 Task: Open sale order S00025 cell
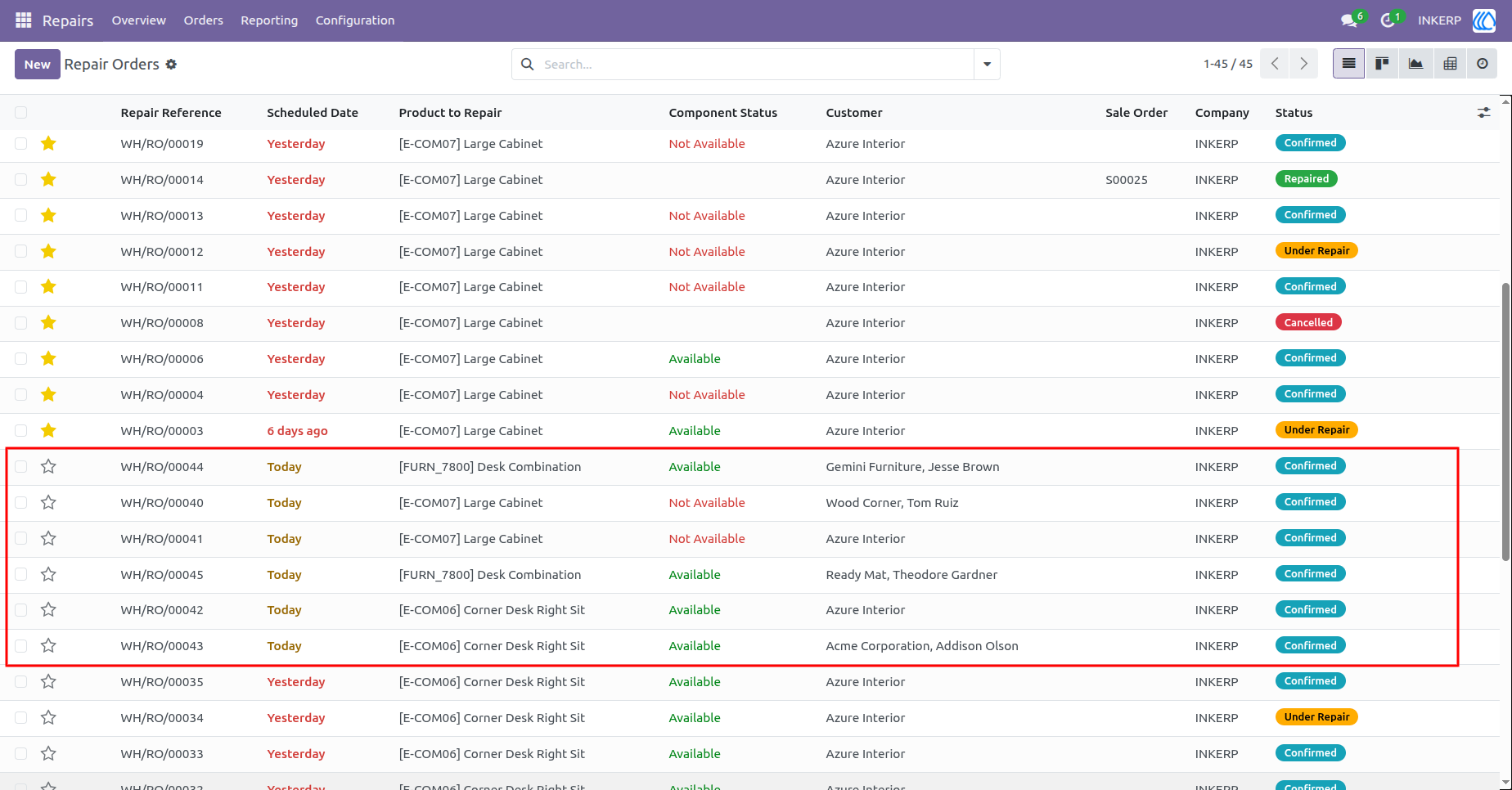click(1127, 180)
